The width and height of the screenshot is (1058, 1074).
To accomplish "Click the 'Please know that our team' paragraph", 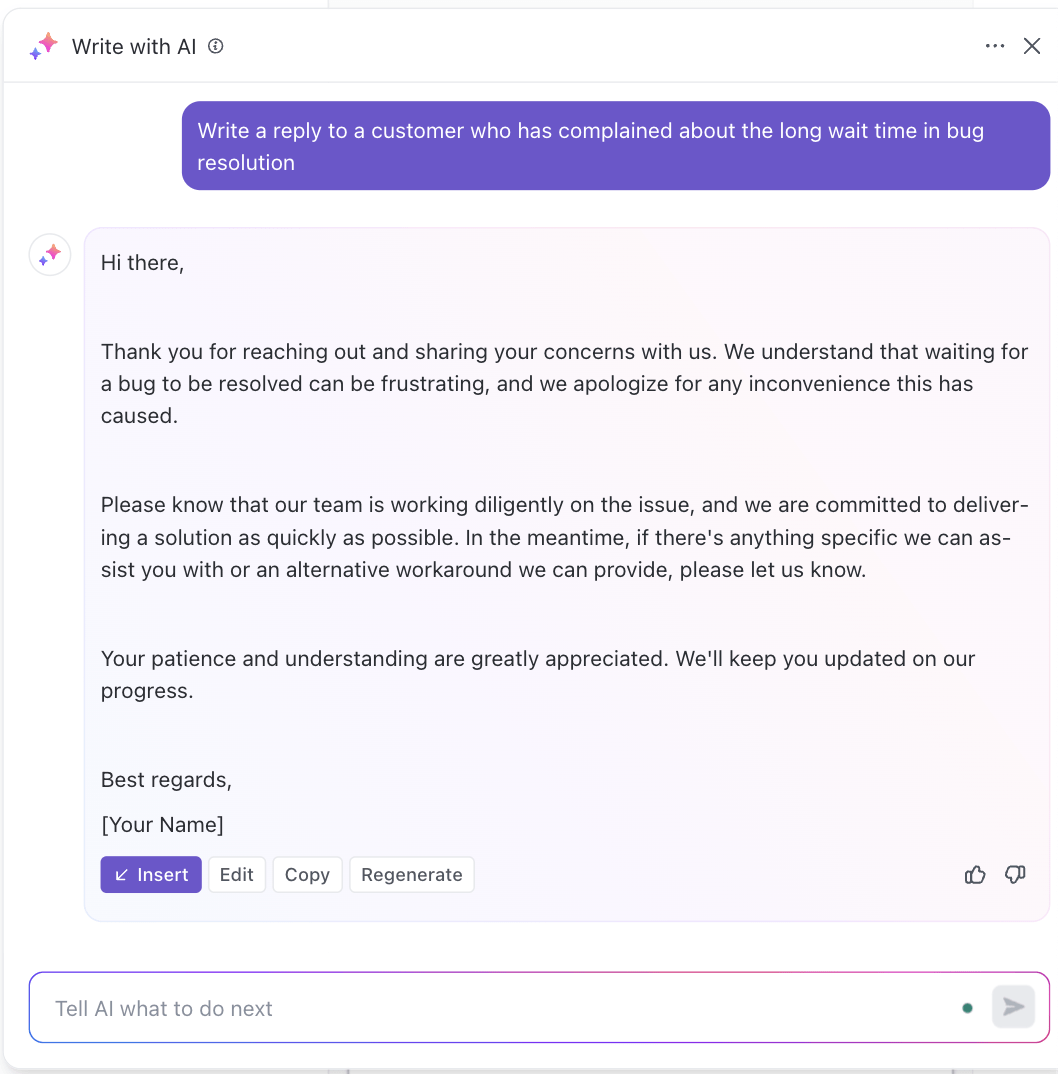I will [x=564, y=537].
